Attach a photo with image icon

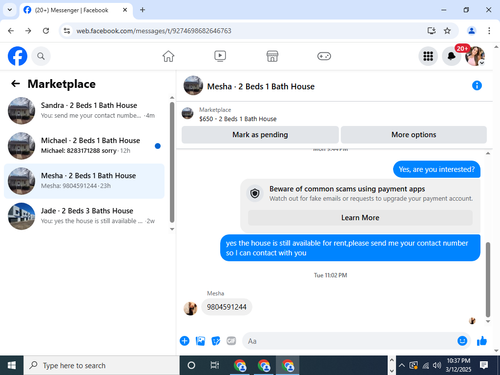200,341
